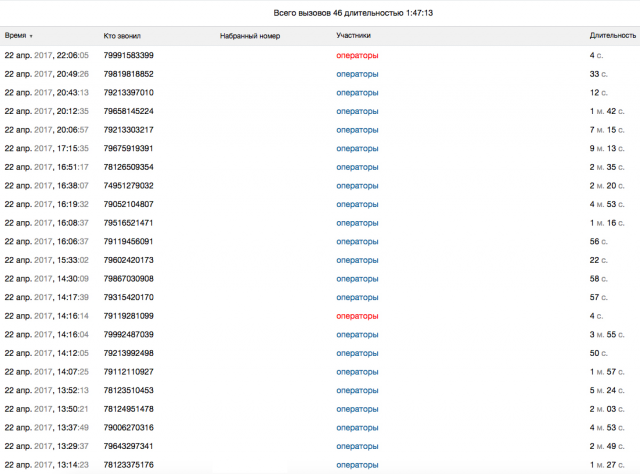Select caller number 79643297341
Image resolution: width=640 pixels, height=474 pixels.
pyautogui.click(x=129, y=446)
